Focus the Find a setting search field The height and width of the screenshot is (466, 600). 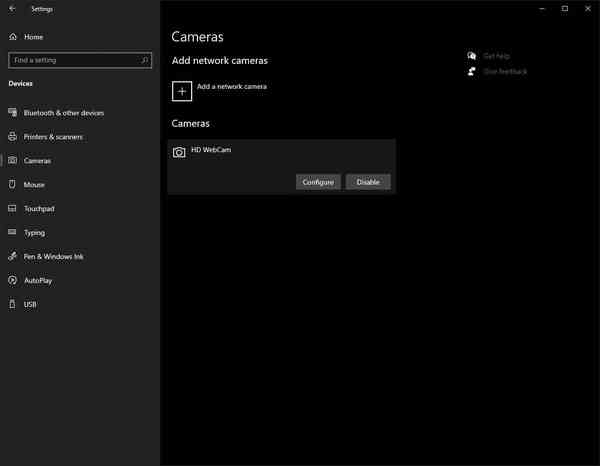tap(80, 60)
